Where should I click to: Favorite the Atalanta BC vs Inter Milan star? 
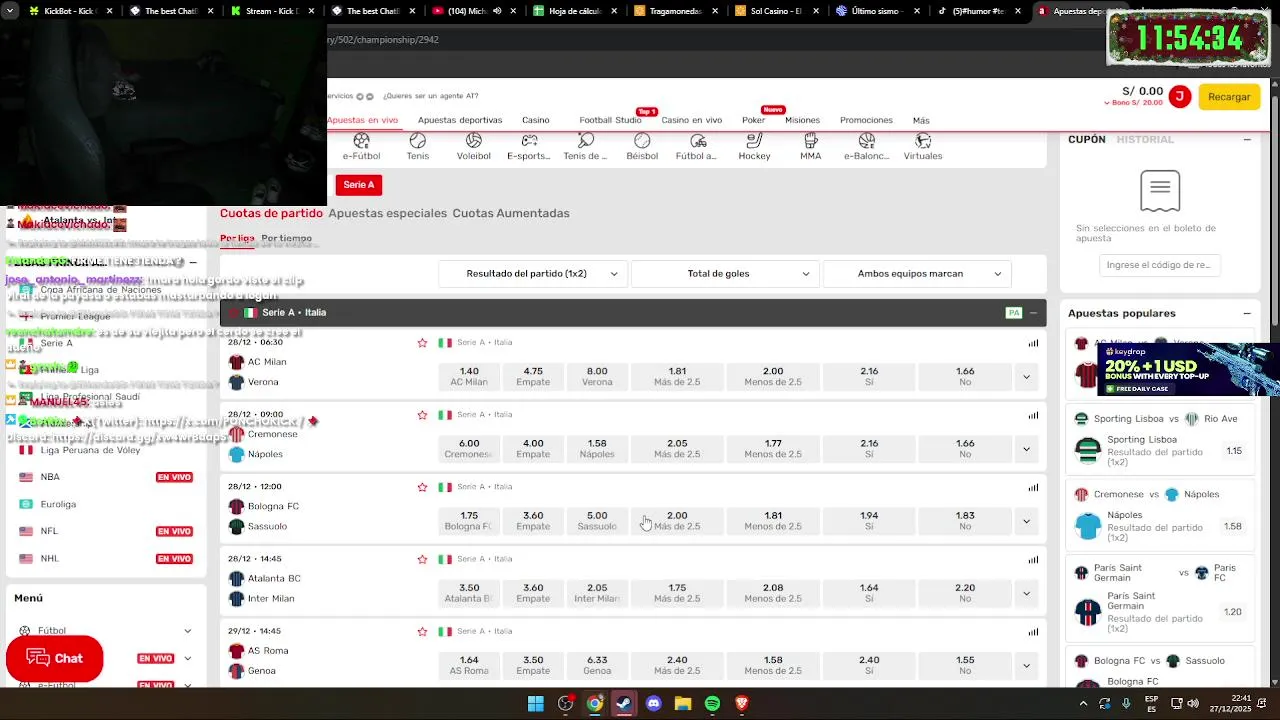[x=422, y=559]
